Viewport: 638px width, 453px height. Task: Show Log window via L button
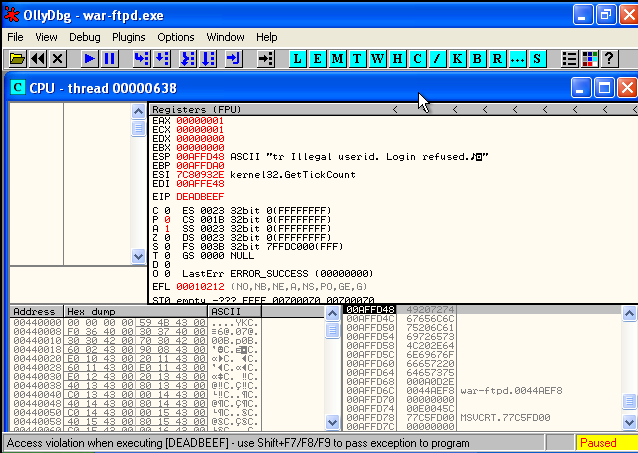[297, 59]
